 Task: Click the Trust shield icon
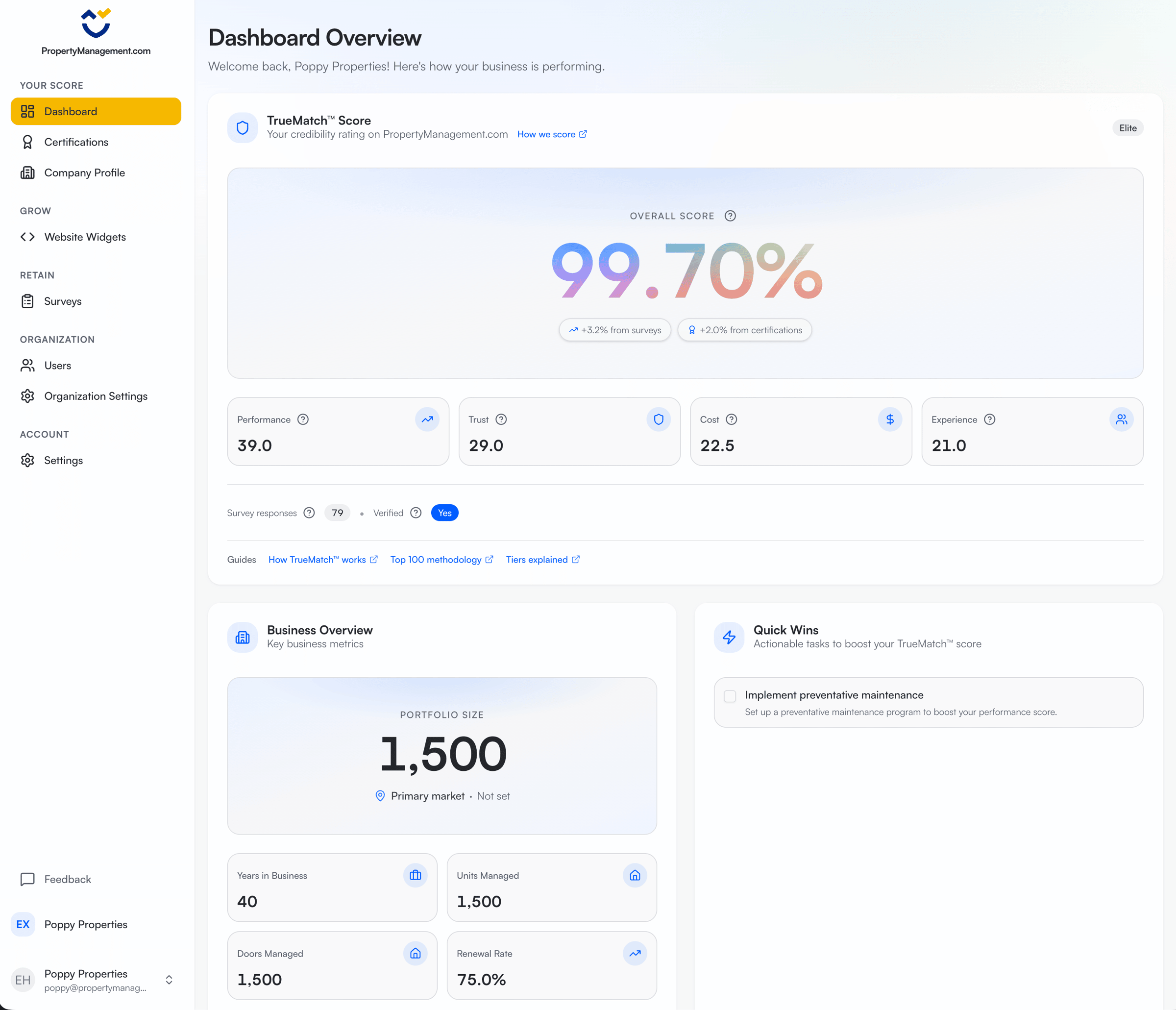coord(659,419)
